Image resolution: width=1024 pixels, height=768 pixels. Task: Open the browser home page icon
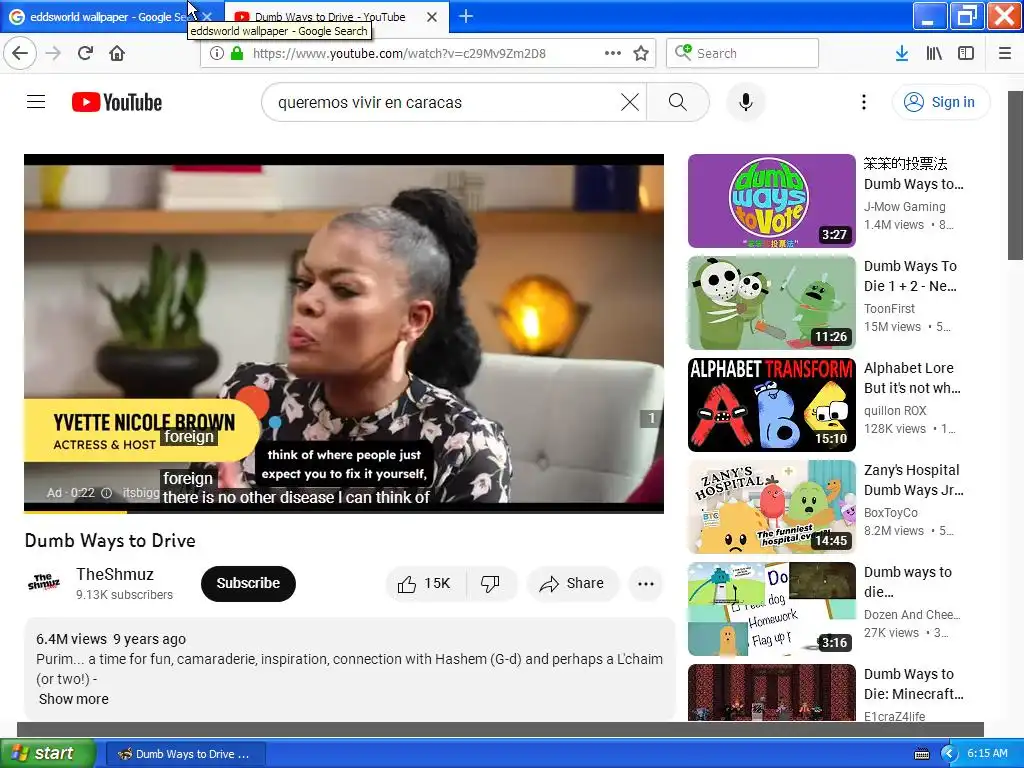(117, 53)
